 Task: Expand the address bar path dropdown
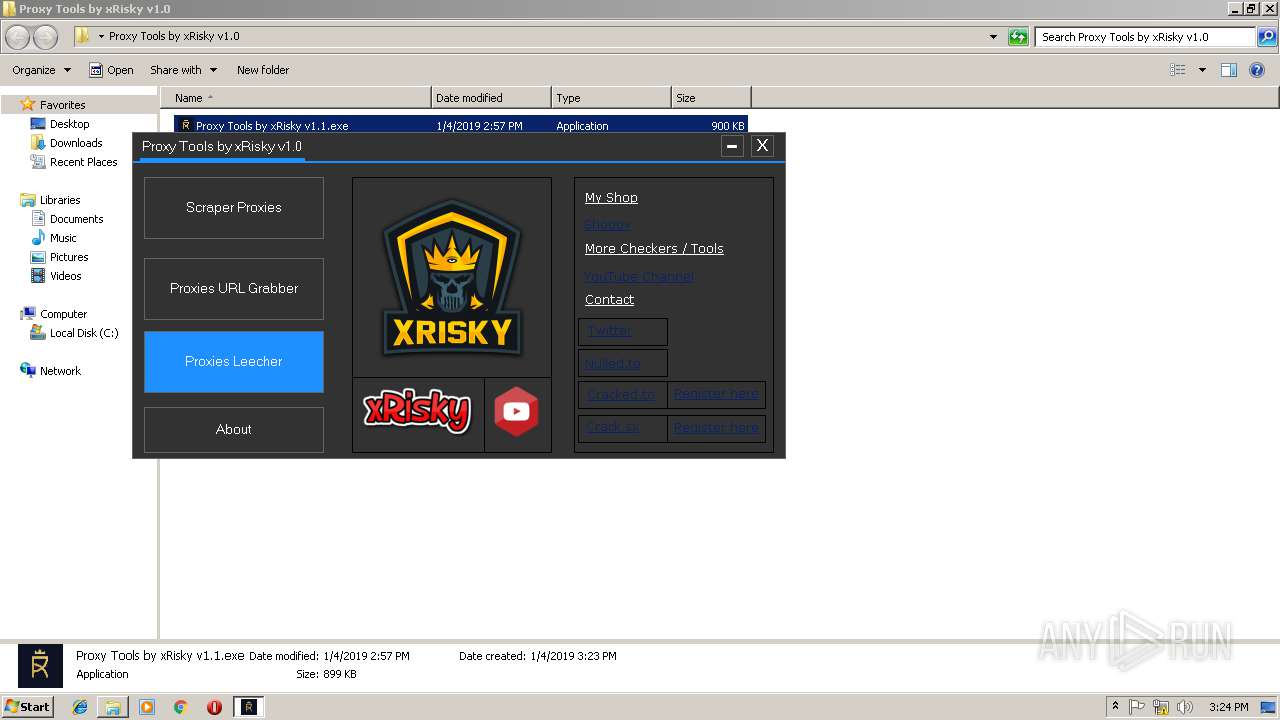pyautogui.click(x=993, y=37)
